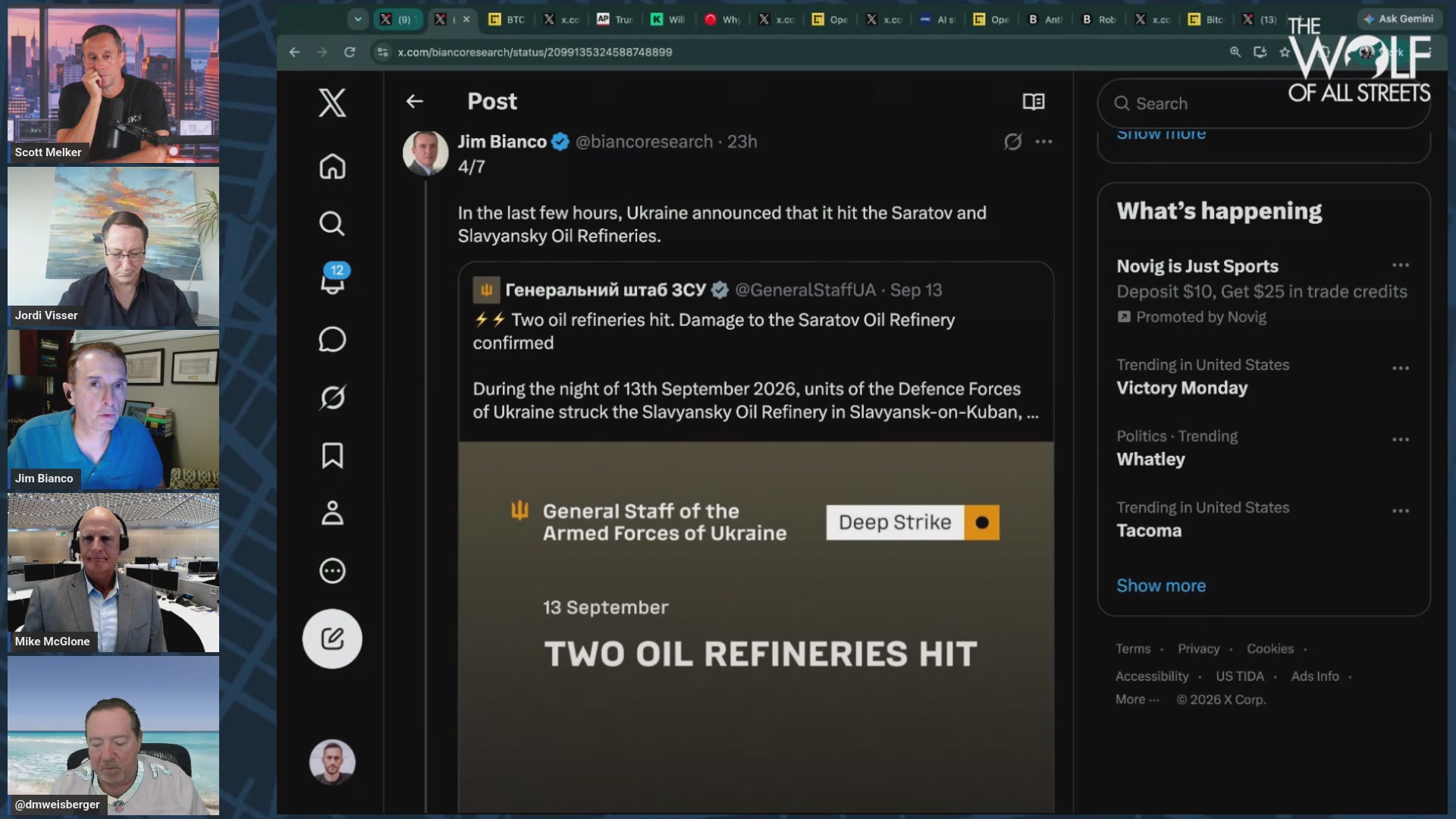Click Show more under trends
Viewport: 1456px width, 819px height.
click(x=1161, y=585)
